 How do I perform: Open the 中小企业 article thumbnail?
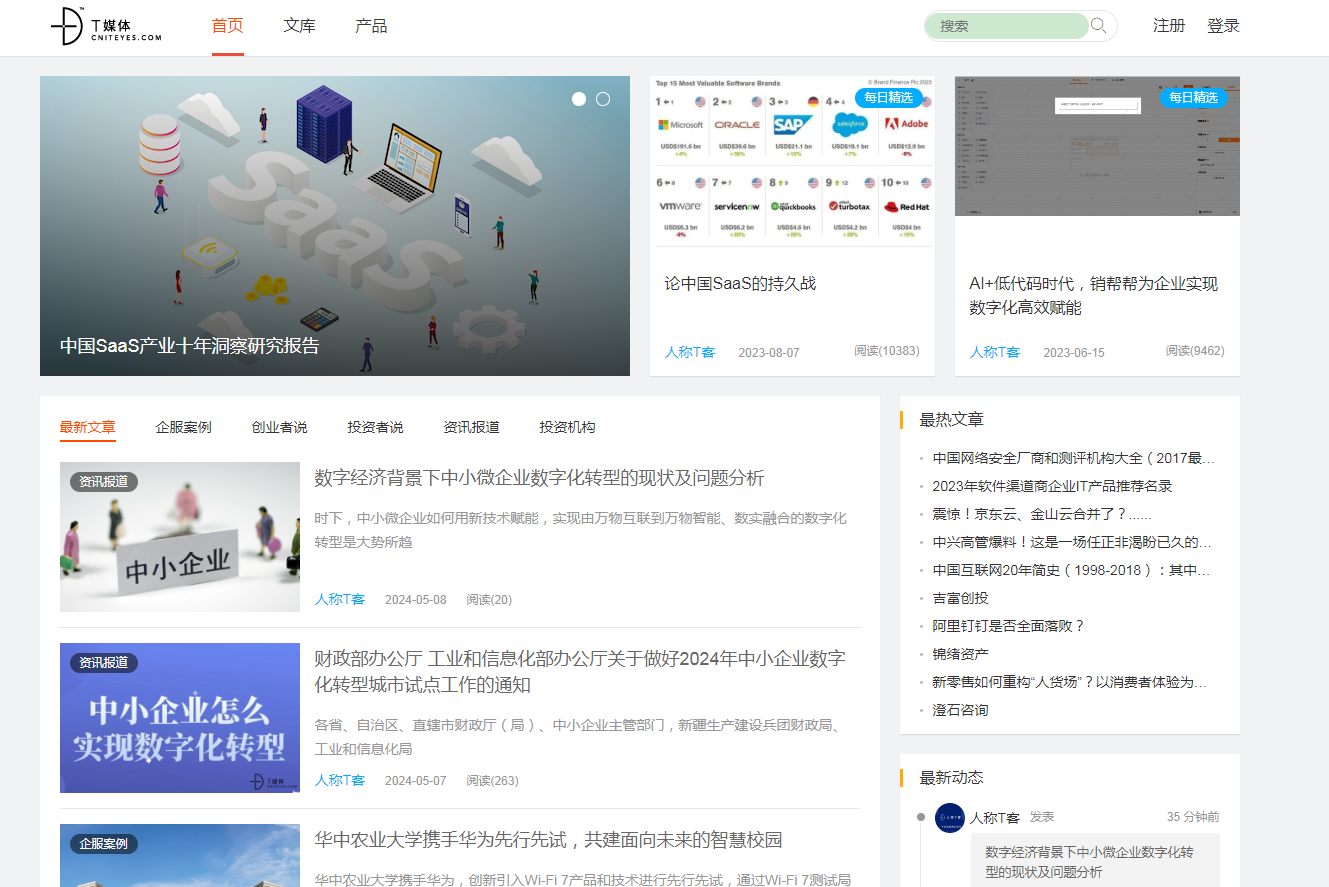(180, 537)
